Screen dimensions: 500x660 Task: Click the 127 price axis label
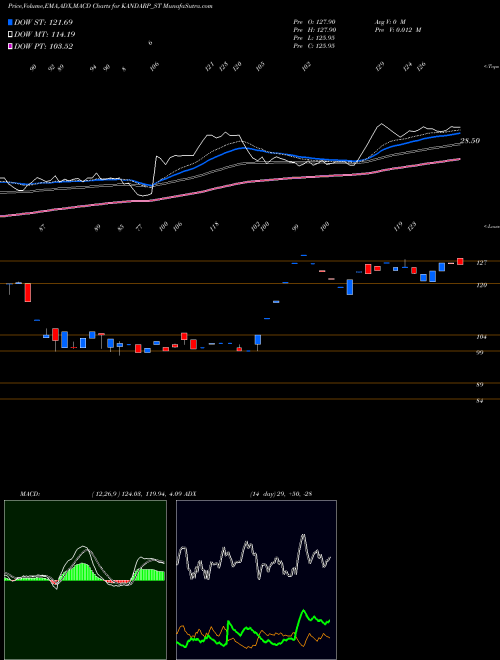pos(481,263)
